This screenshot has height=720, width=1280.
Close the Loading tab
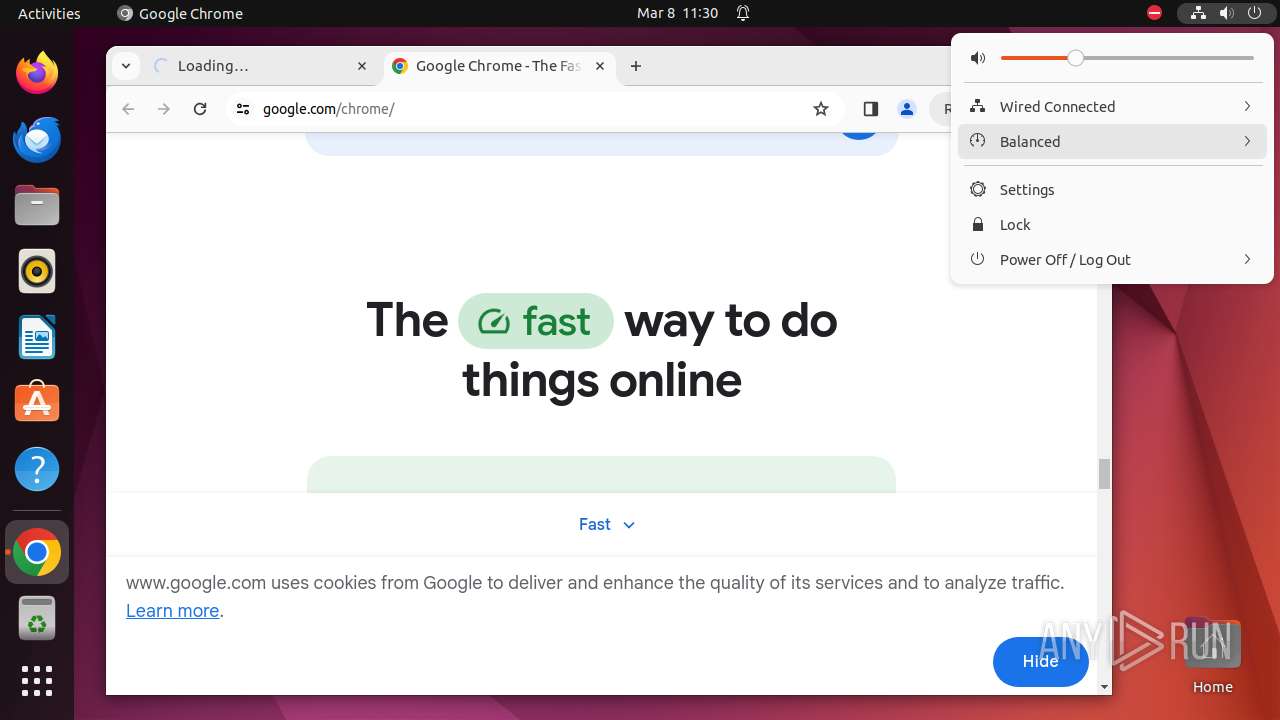point(362,66)
